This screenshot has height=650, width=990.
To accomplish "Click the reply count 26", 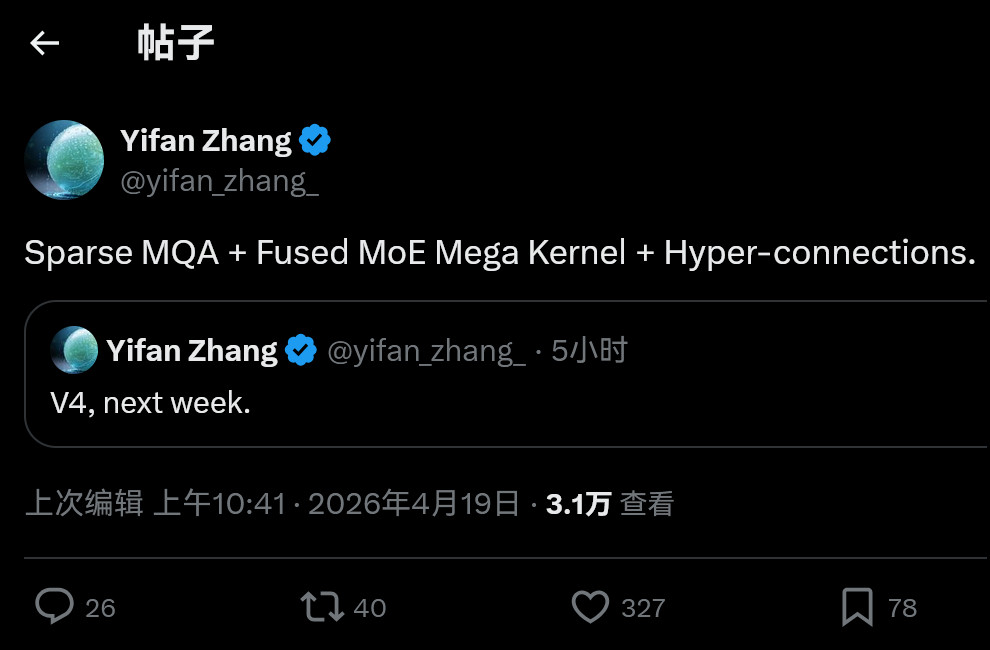I will point(100,607).
